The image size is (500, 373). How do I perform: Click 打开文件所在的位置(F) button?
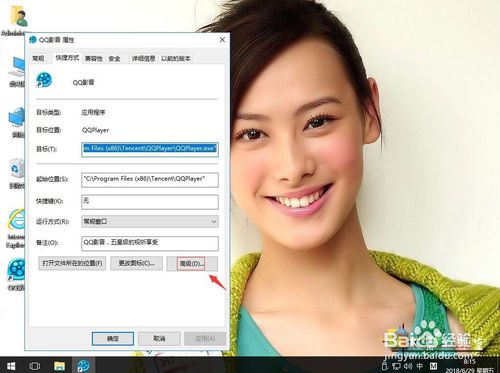[72, 263]
